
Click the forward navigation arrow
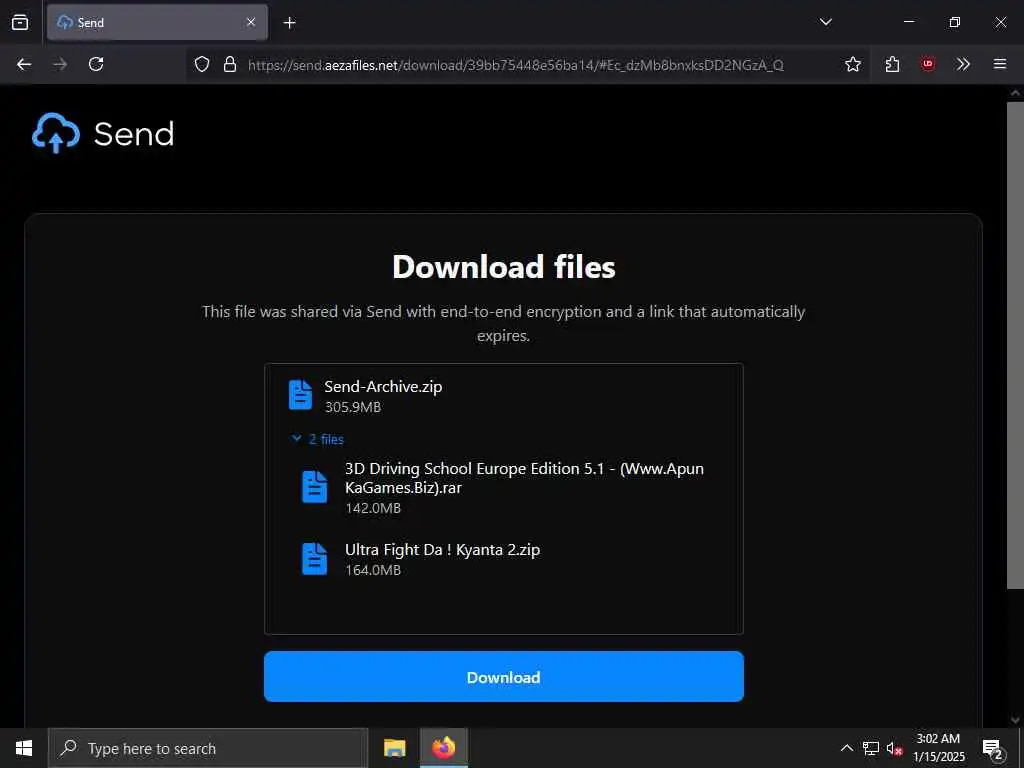coord(60,64)
